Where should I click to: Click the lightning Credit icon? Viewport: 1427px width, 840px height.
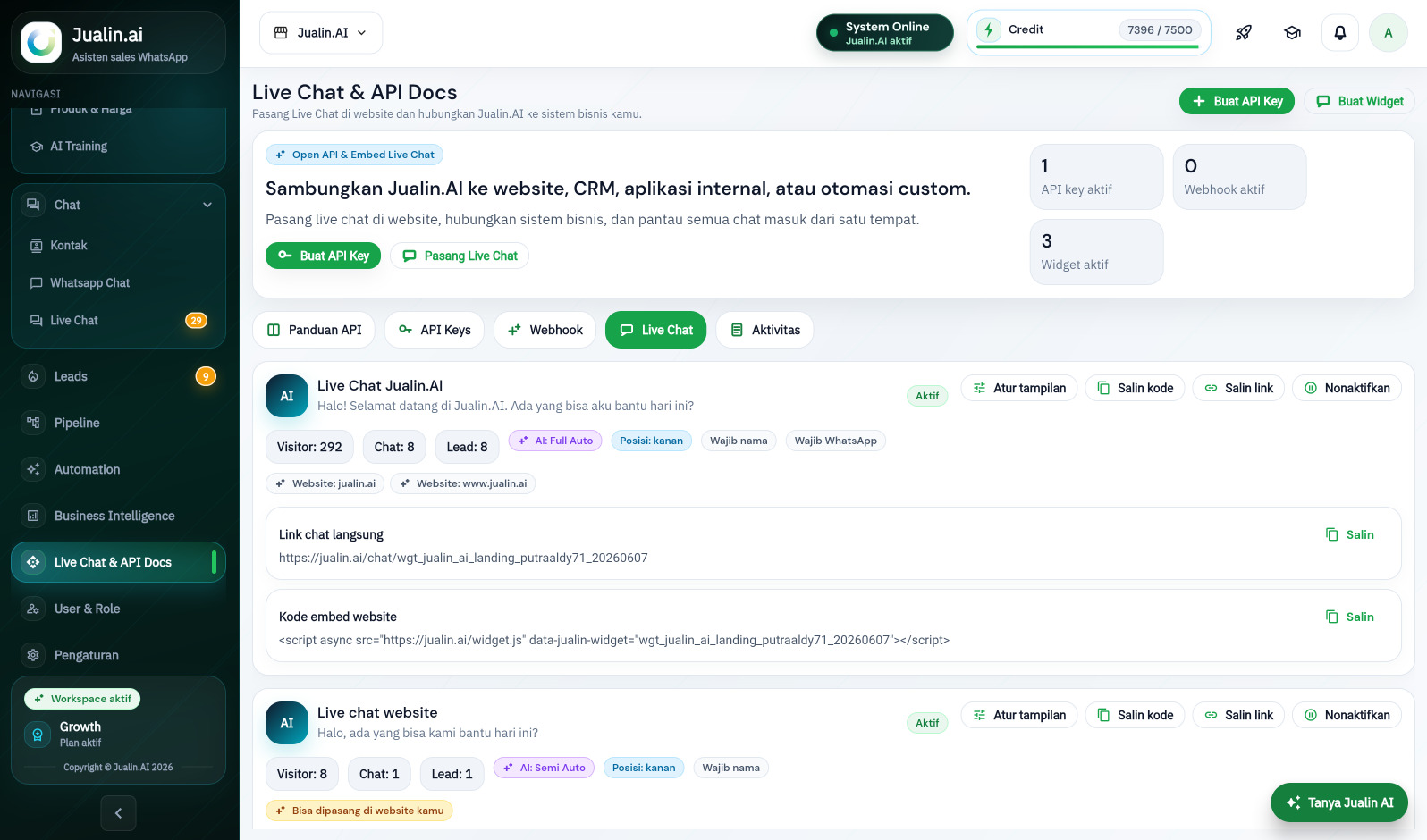click(989, 29)
